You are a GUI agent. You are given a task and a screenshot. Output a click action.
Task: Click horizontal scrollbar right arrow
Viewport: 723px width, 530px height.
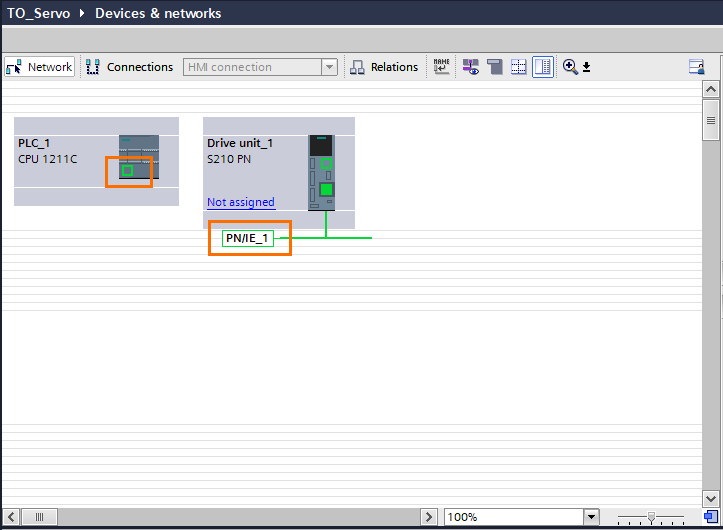(x=429, y=517)
